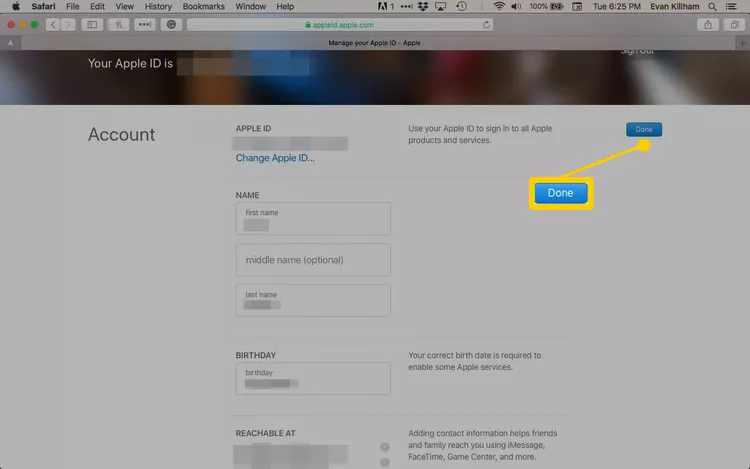Open the Safari menu

tap(43, 6)
